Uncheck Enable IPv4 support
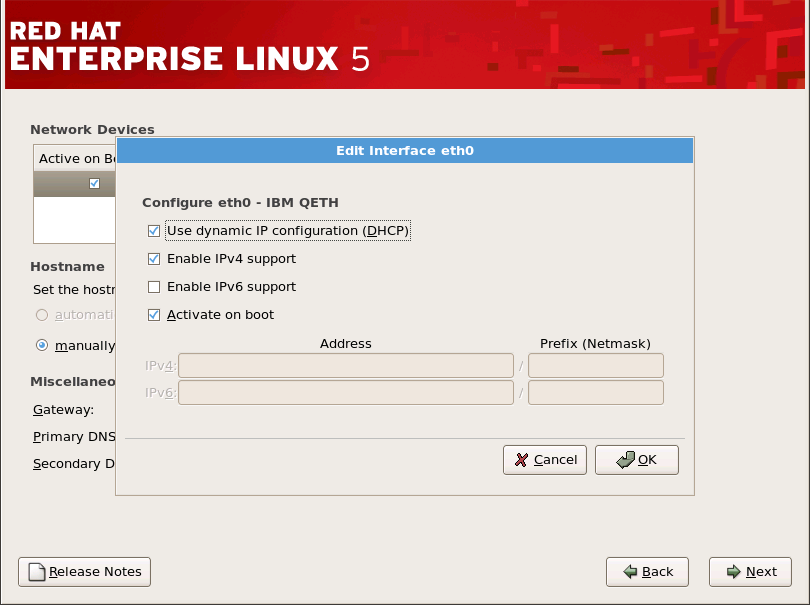The width and height of the screenshot is (810, 605). click(154, 258)
